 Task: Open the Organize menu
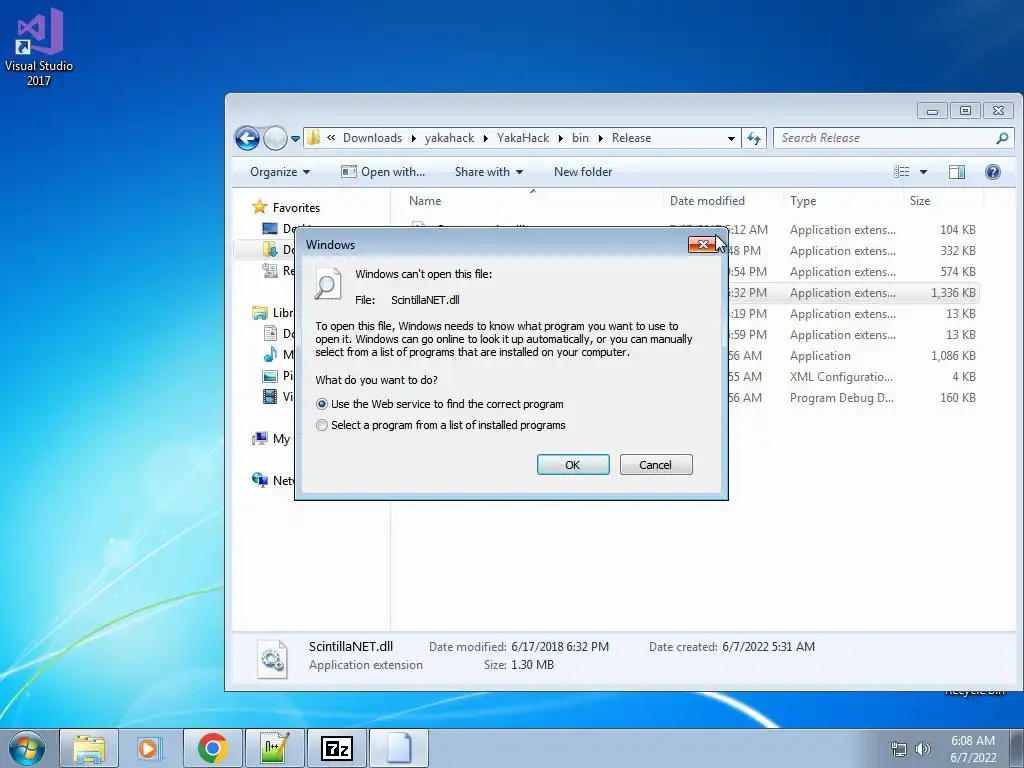pyautogui.click(x=280, y=172)
